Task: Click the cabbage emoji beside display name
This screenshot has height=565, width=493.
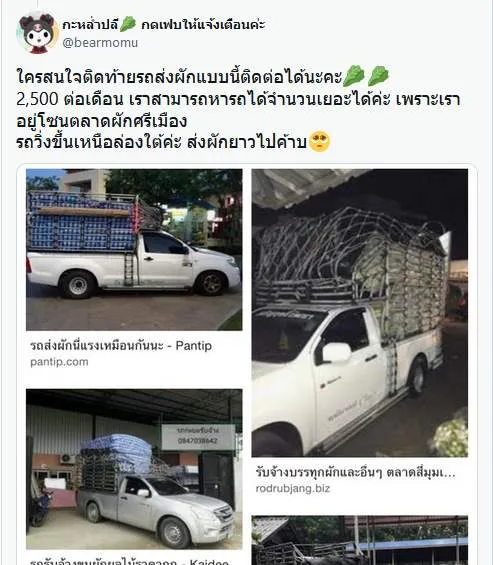Action: (x=128, y=24)
